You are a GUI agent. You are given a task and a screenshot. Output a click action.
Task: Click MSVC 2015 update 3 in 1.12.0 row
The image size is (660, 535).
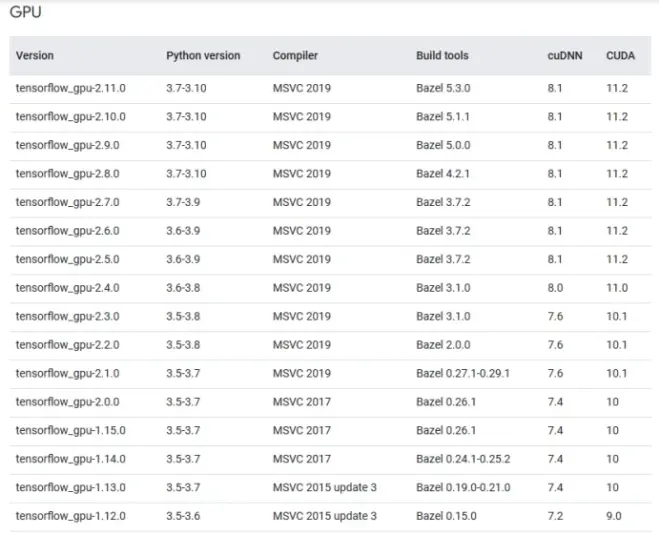[325, 516]
